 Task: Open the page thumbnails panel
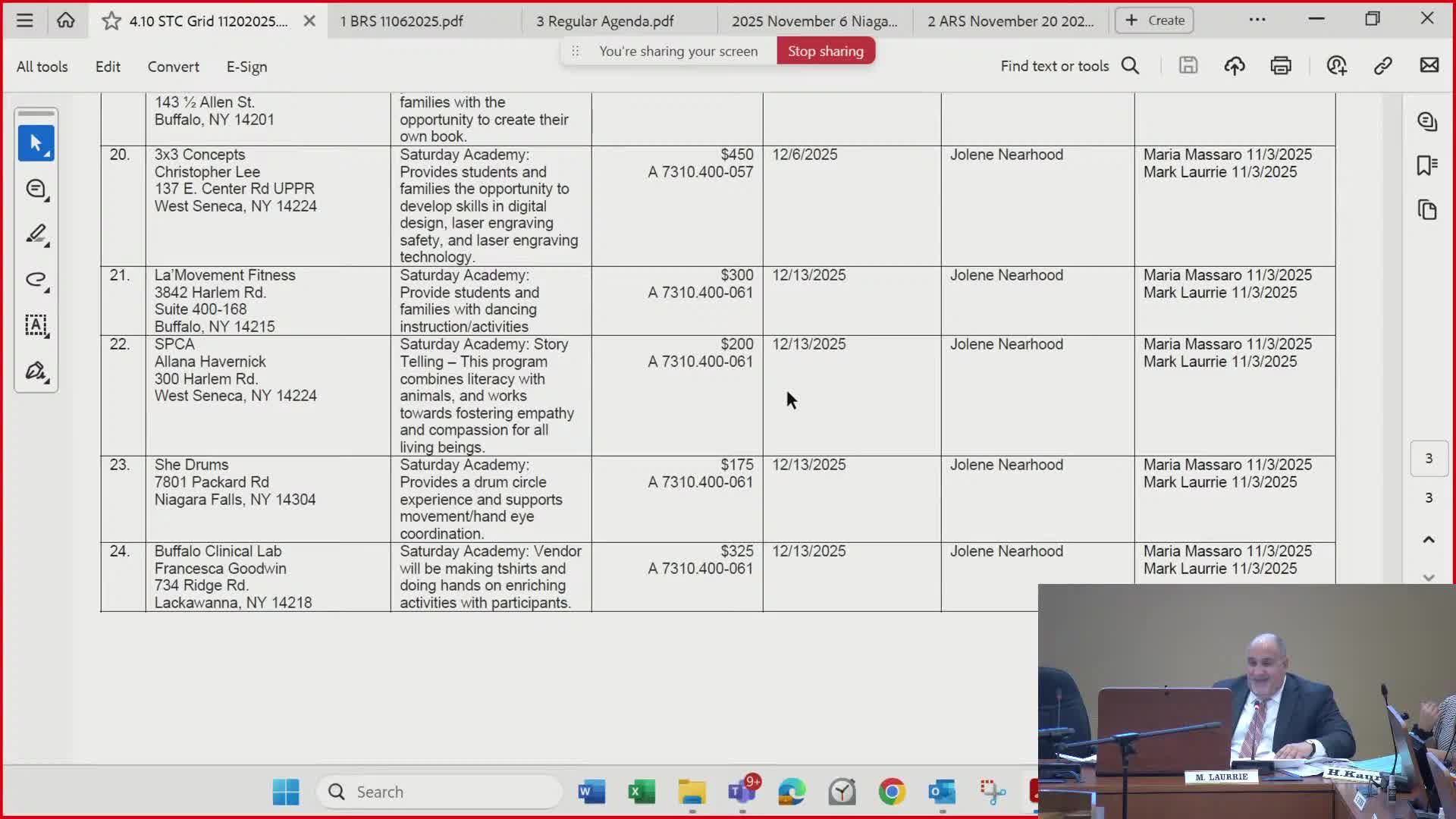coord(1428,210)
